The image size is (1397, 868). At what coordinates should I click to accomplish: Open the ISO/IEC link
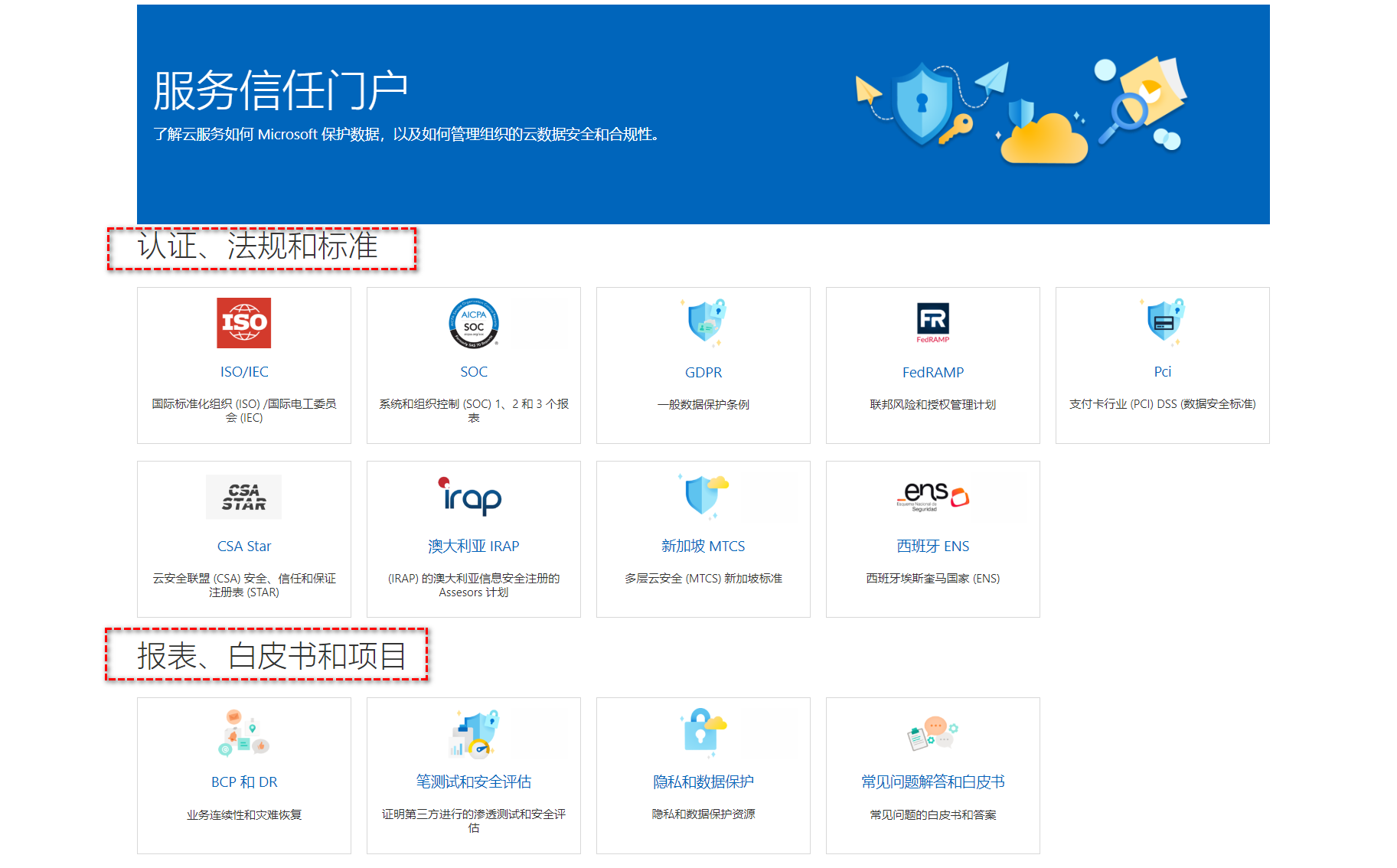tap(244, 372)
